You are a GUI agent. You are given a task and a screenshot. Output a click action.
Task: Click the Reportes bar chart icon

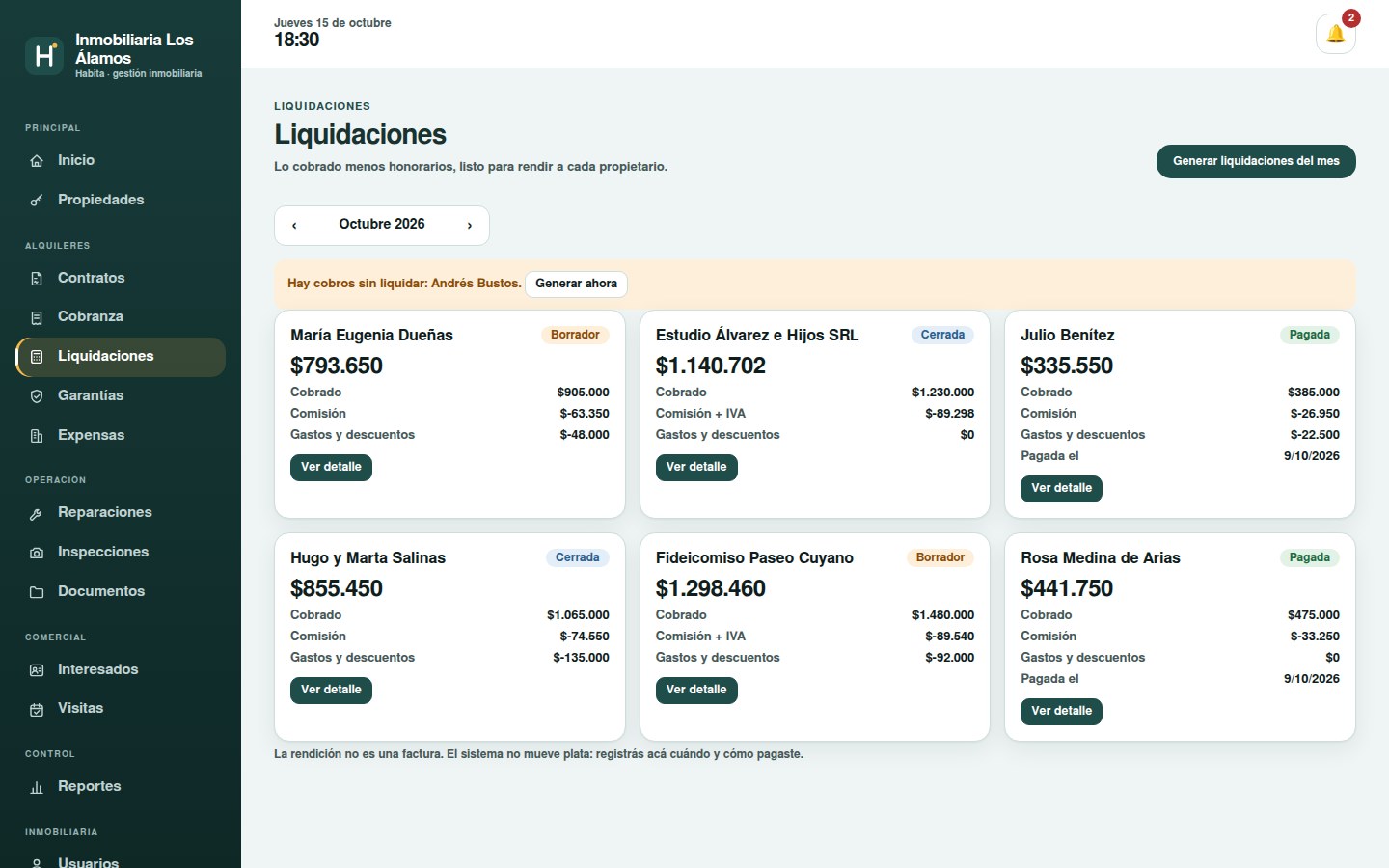click(x=37, y=787)
